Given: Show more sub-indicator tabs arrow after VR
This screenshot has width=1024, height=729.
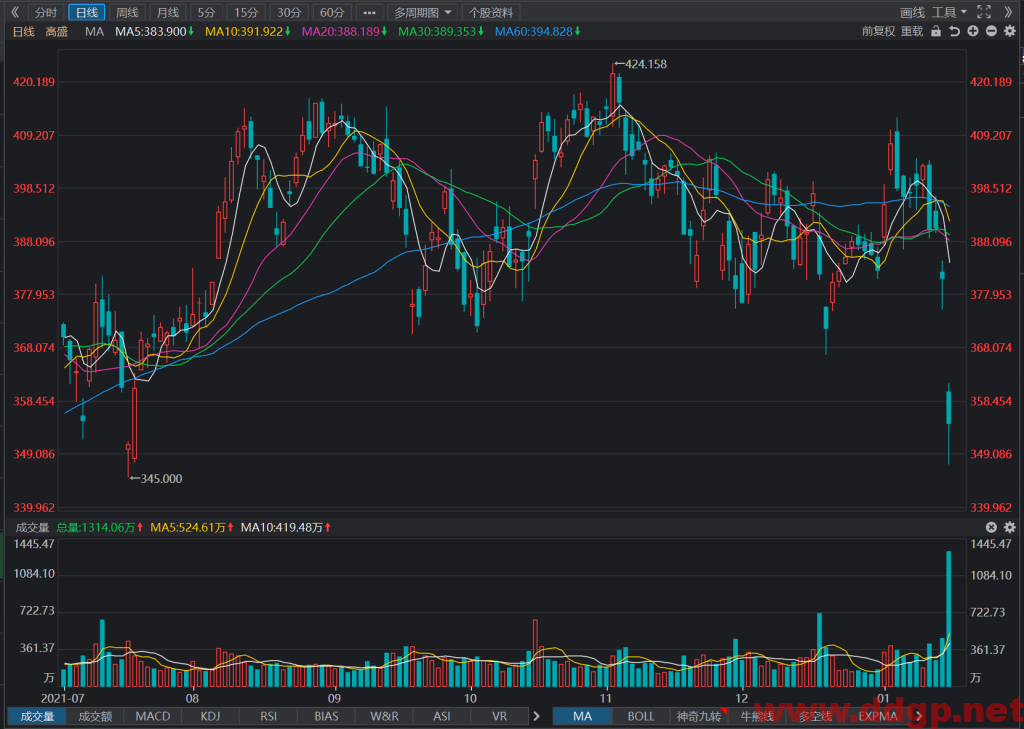Looking at the screenshot, I should point(536,716).
